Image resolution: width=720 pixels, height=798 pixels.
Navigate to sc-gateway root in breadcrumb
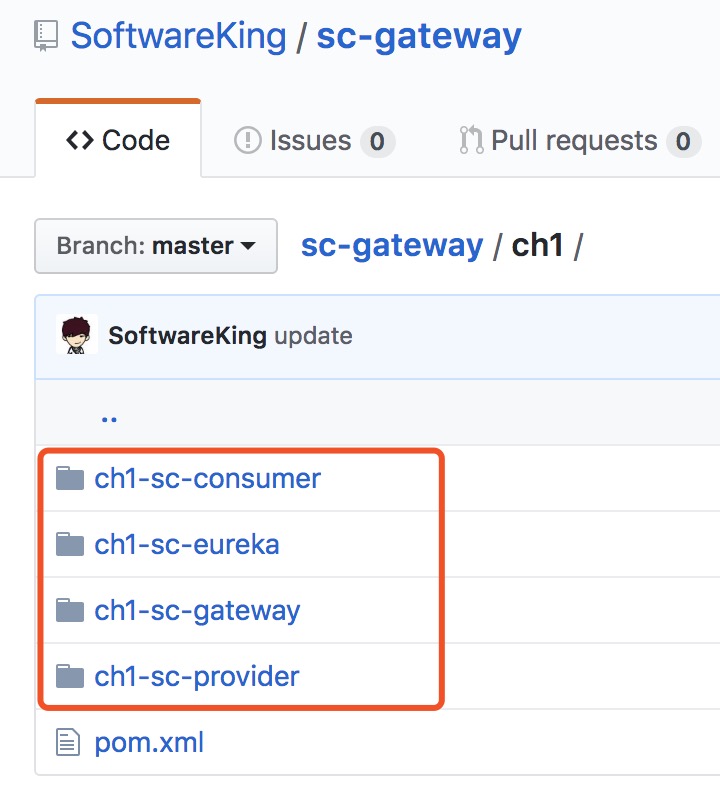(392, 245)
